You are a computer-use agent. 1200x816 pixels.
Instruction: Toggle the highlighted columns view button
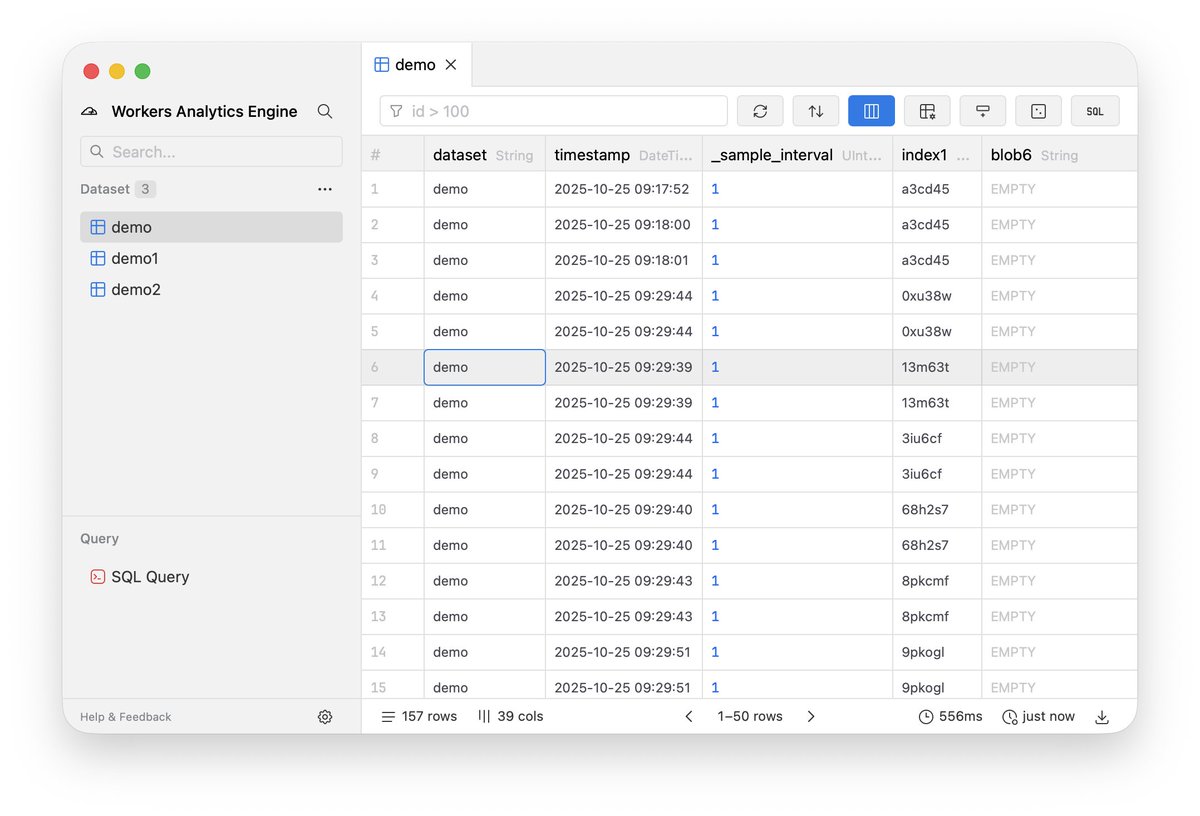pyautogui.click(x=871, y=111)
